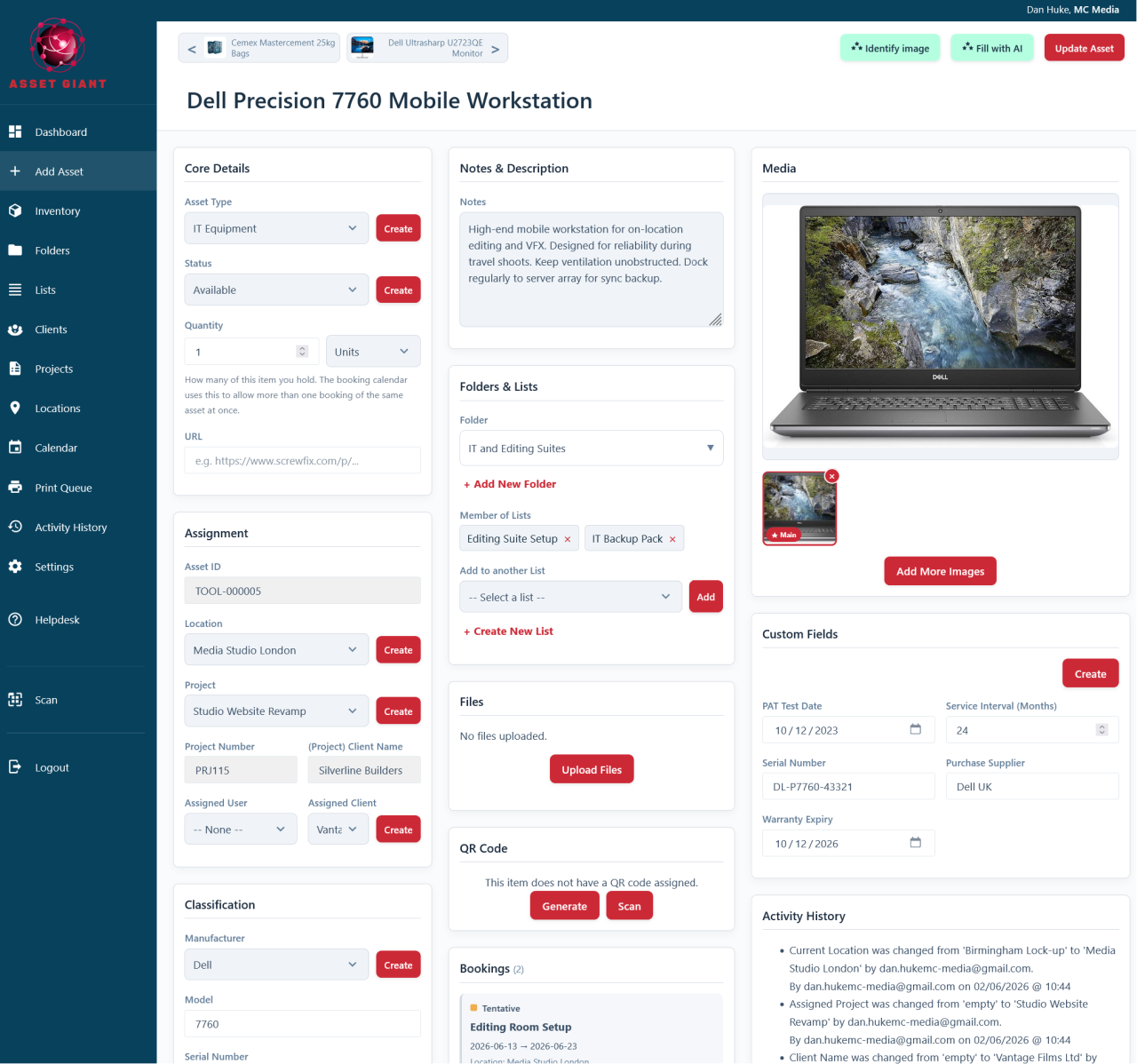Open Calendar in the sidebar menu
1137x1064 pixels.
(78, 448)
